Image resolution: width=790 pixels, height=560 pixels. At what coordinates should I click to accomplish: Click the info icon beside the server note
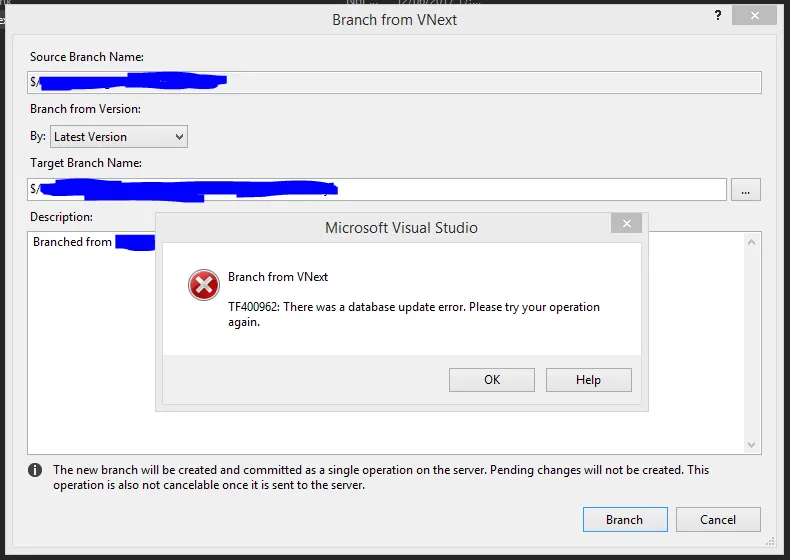click(35, 470)
